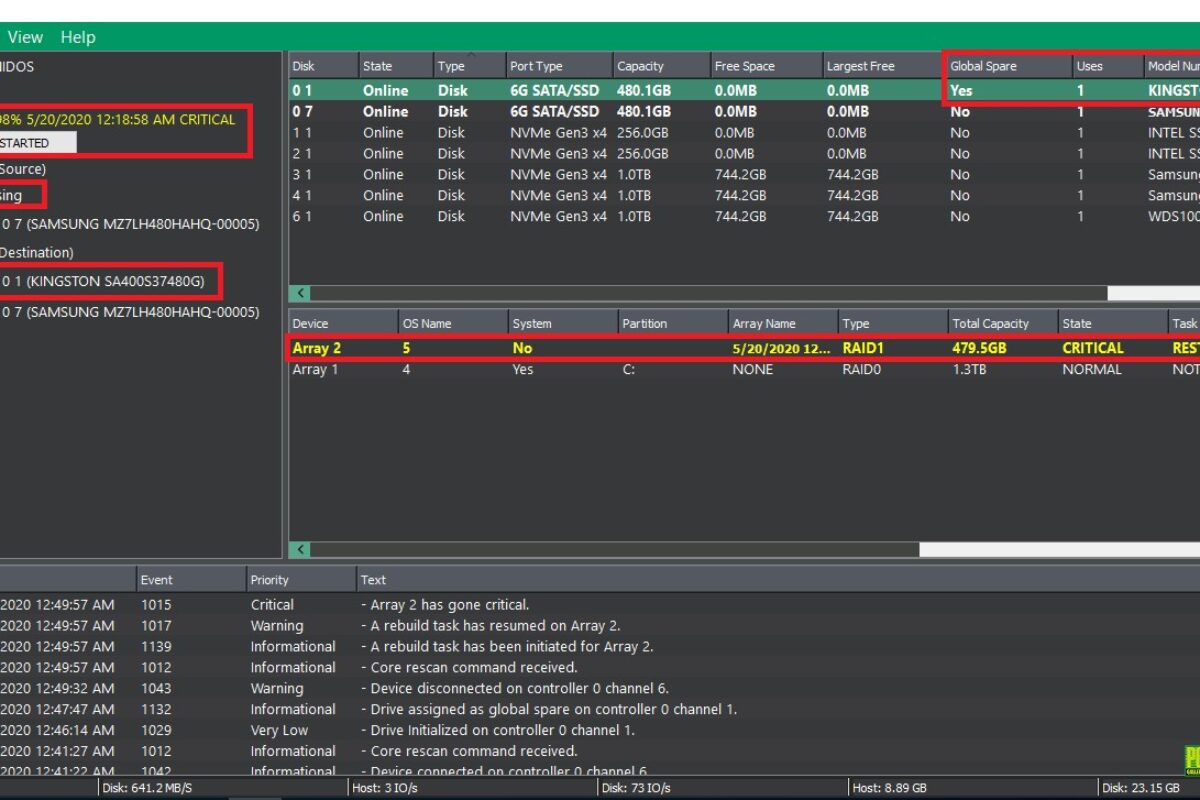
Task: Click status bar 'Host: 3 IO/s'
Action: 386,787
